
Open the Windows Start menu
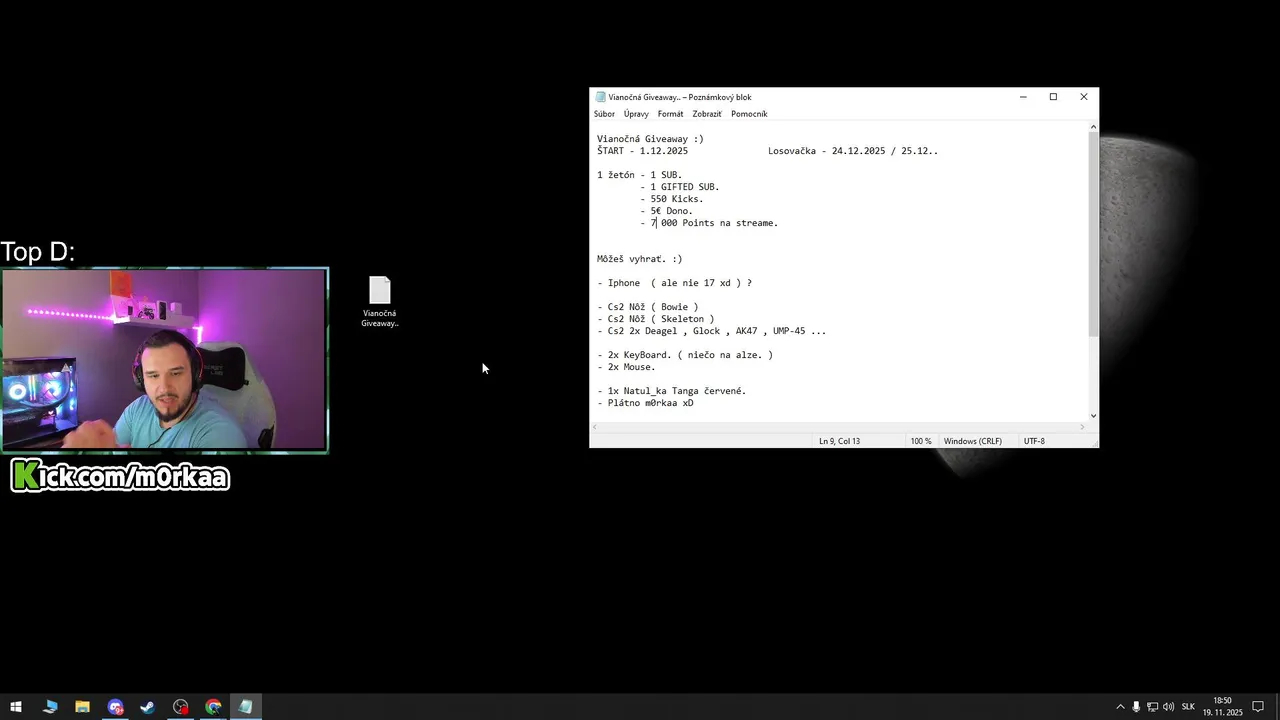(x=16, y=707)
